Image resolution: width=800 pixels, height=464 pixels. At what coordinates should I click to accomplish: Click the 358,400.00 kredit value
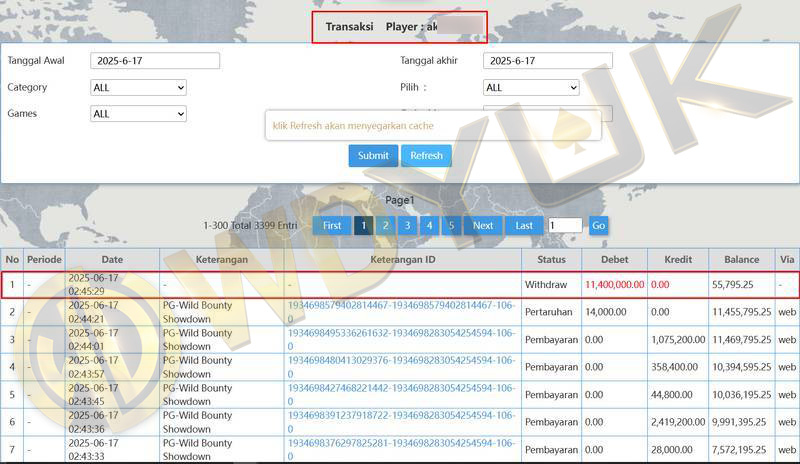(x=674, y=367)
